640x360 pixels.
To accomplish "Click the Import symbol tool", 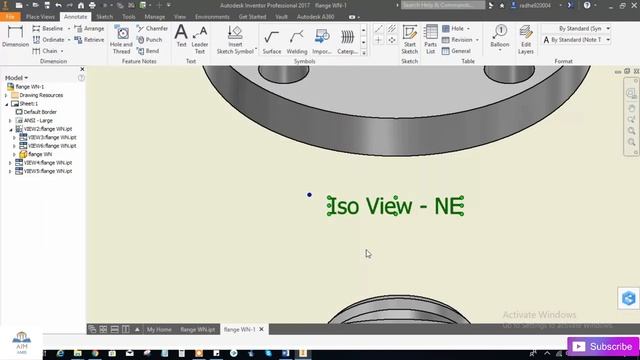I will click(322, 42).
